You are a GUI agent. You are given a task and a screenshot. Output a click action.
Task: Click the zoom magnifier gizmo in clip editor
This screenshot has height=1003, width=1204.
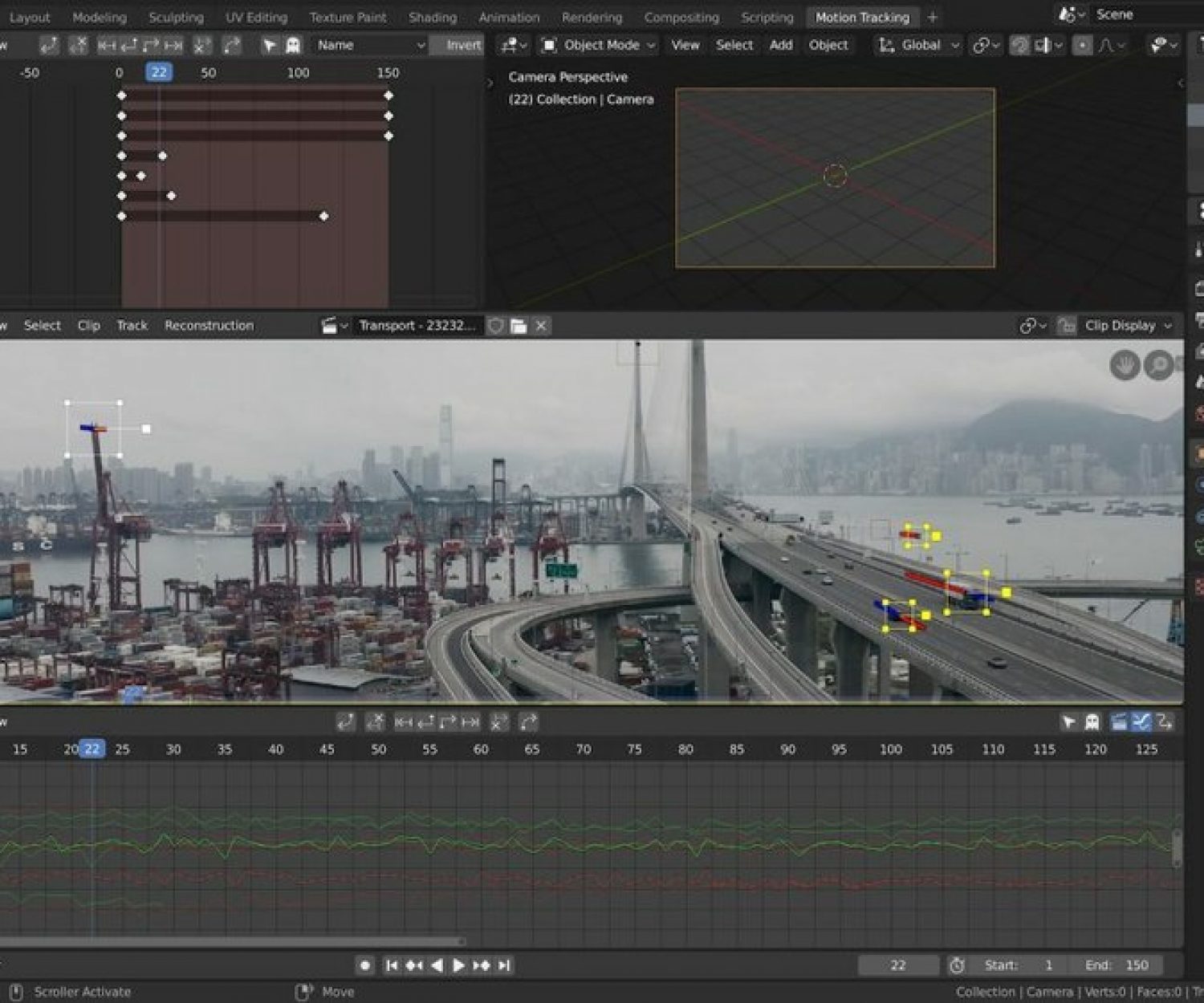[x=1158, y=366]
